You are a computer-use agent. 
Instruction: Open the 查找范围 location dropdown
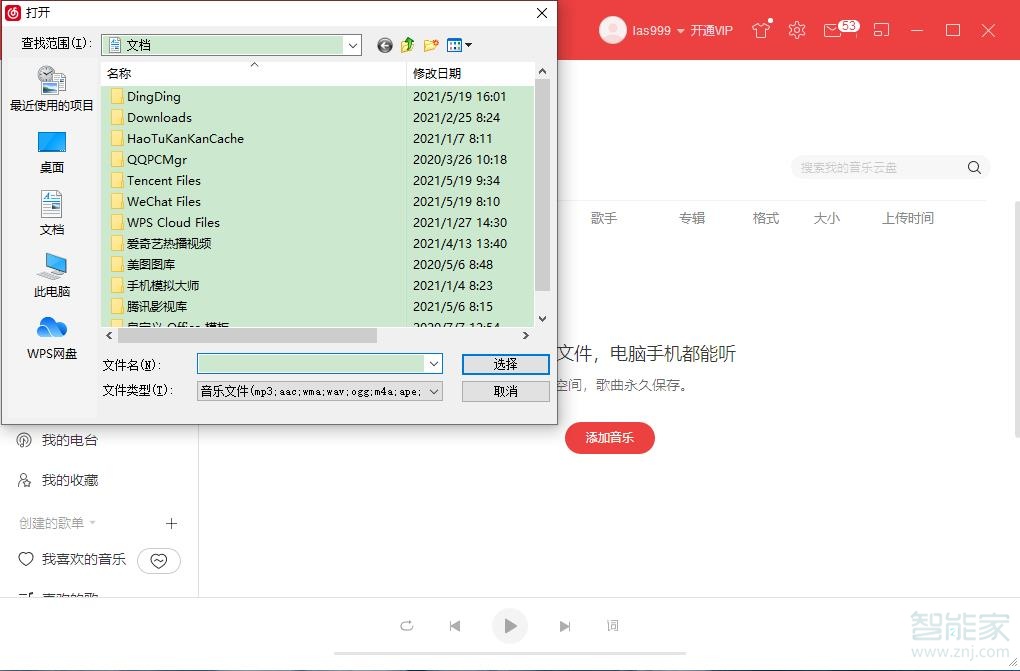[352, 45]
